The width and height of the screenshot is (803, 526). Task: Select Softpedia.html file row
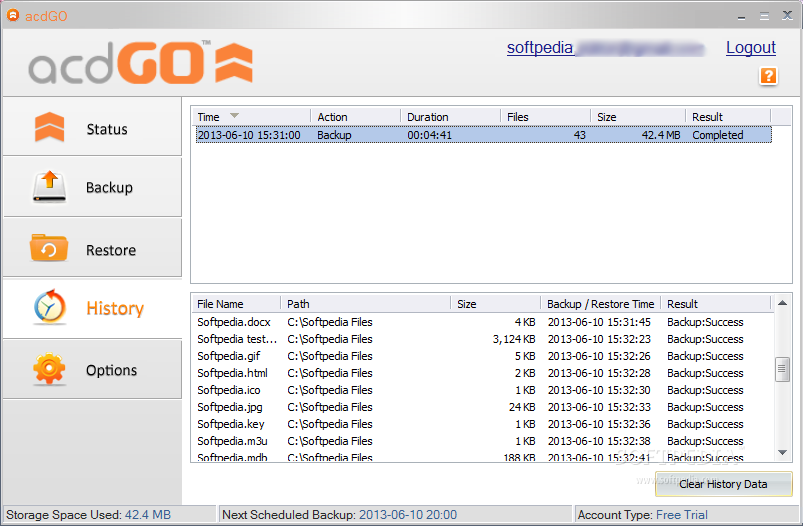point(483,373)
